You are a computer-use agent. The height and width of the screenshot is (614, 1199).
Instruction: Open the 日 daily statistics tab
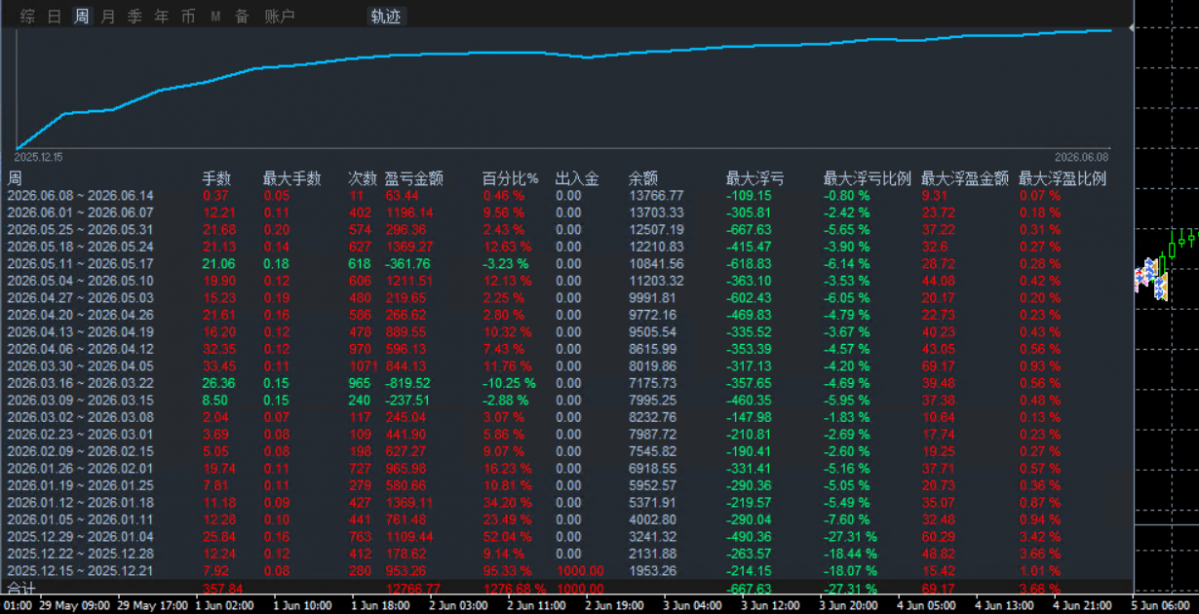tap(54, 16)
